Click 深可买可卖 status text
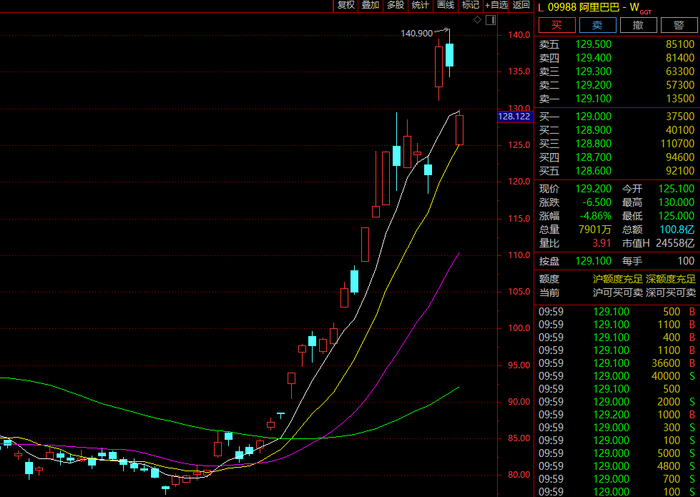700x497 pixels. pos(671,293)
